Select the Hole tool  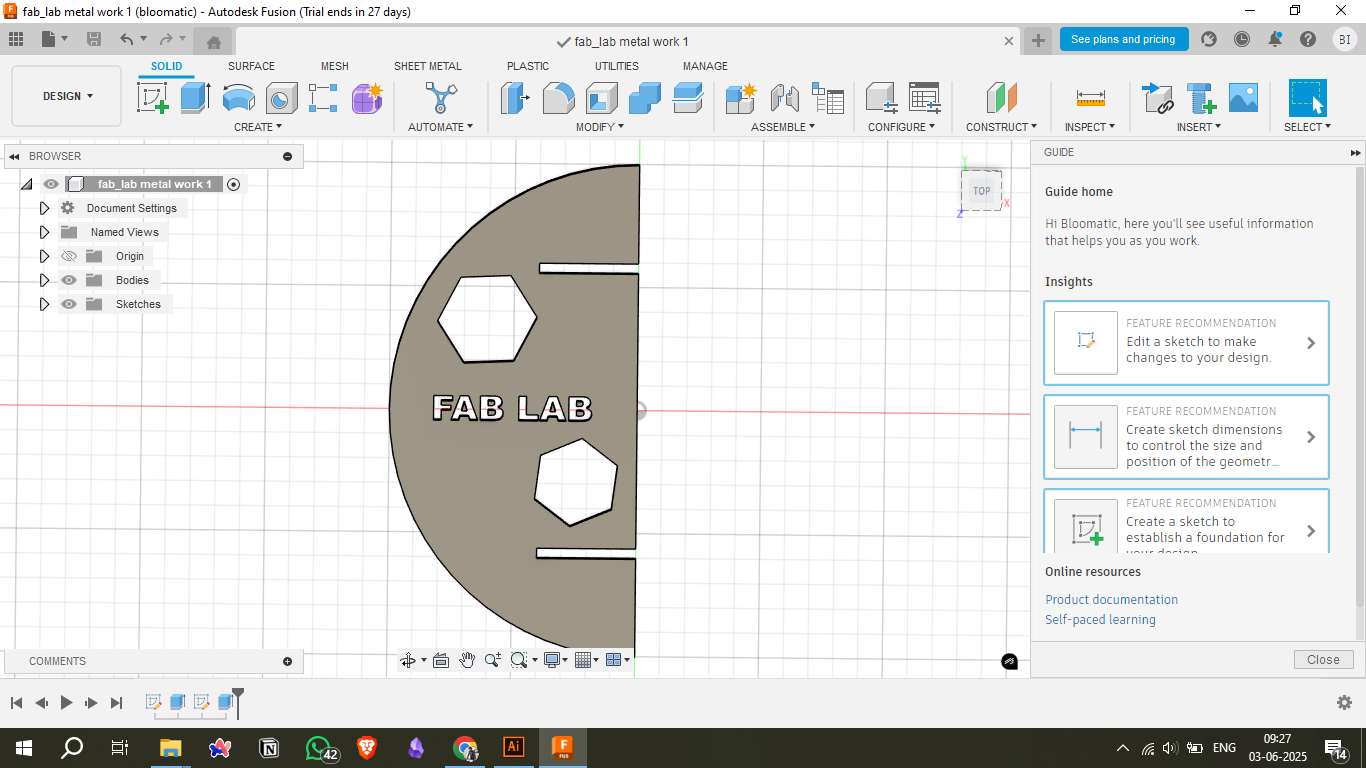pos(281,98)
